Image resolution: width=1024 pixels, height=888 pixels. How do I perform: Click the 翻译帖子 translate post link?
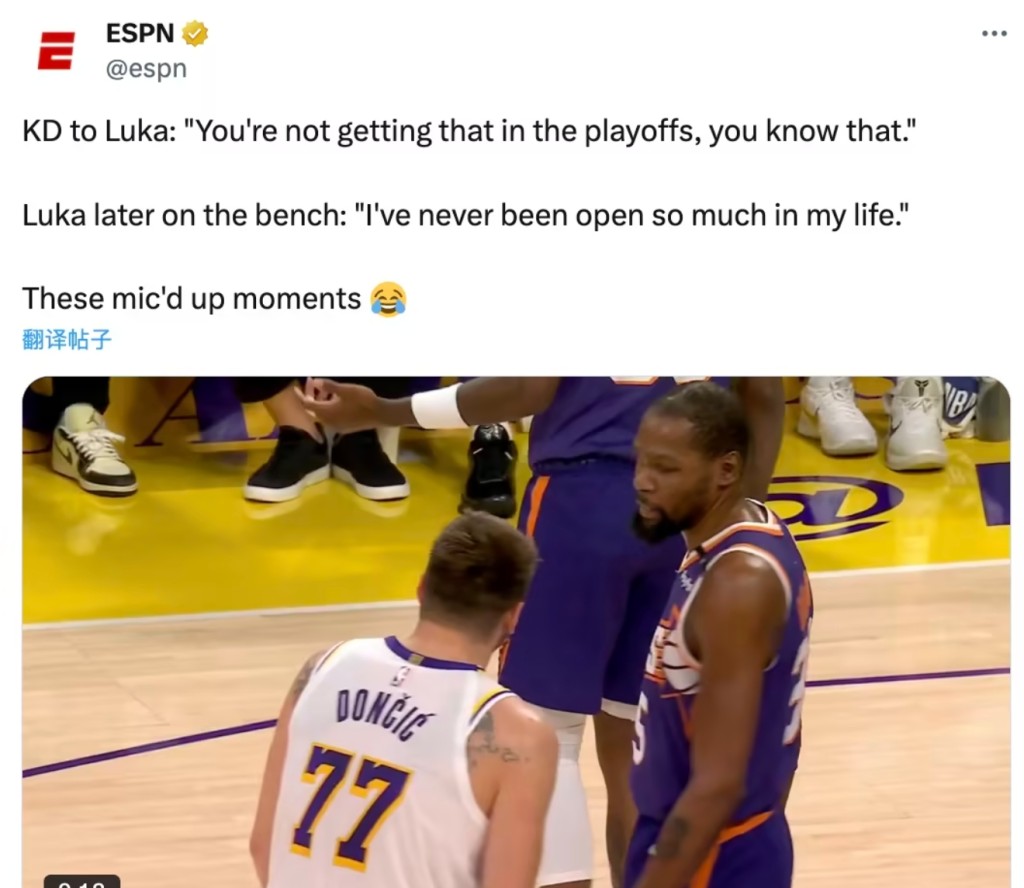(x=67, y=340)
